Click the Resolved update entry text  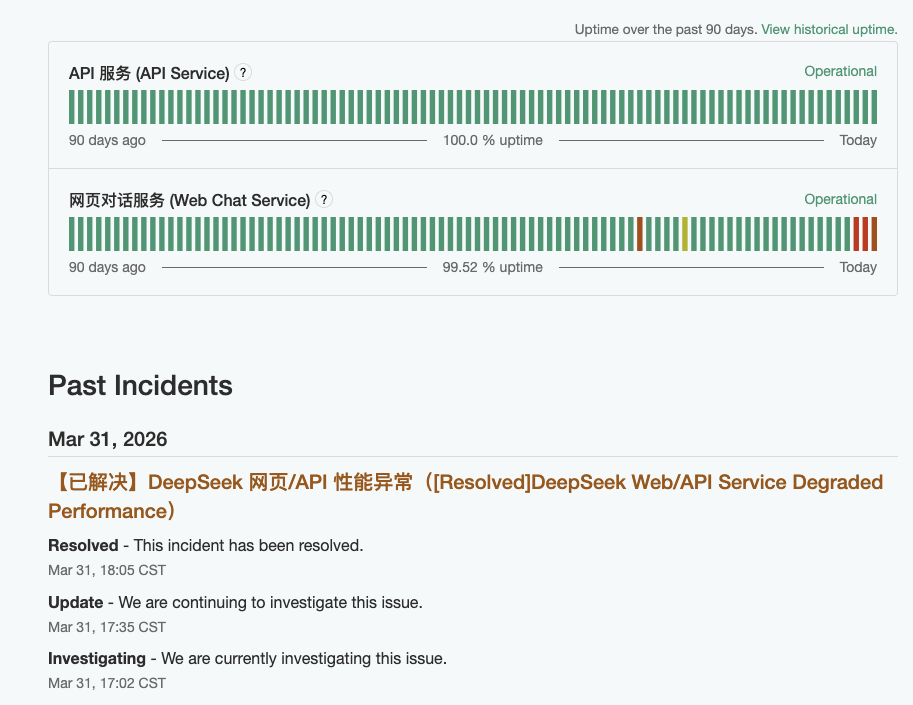pyautogui.click(x=205, y=546)
